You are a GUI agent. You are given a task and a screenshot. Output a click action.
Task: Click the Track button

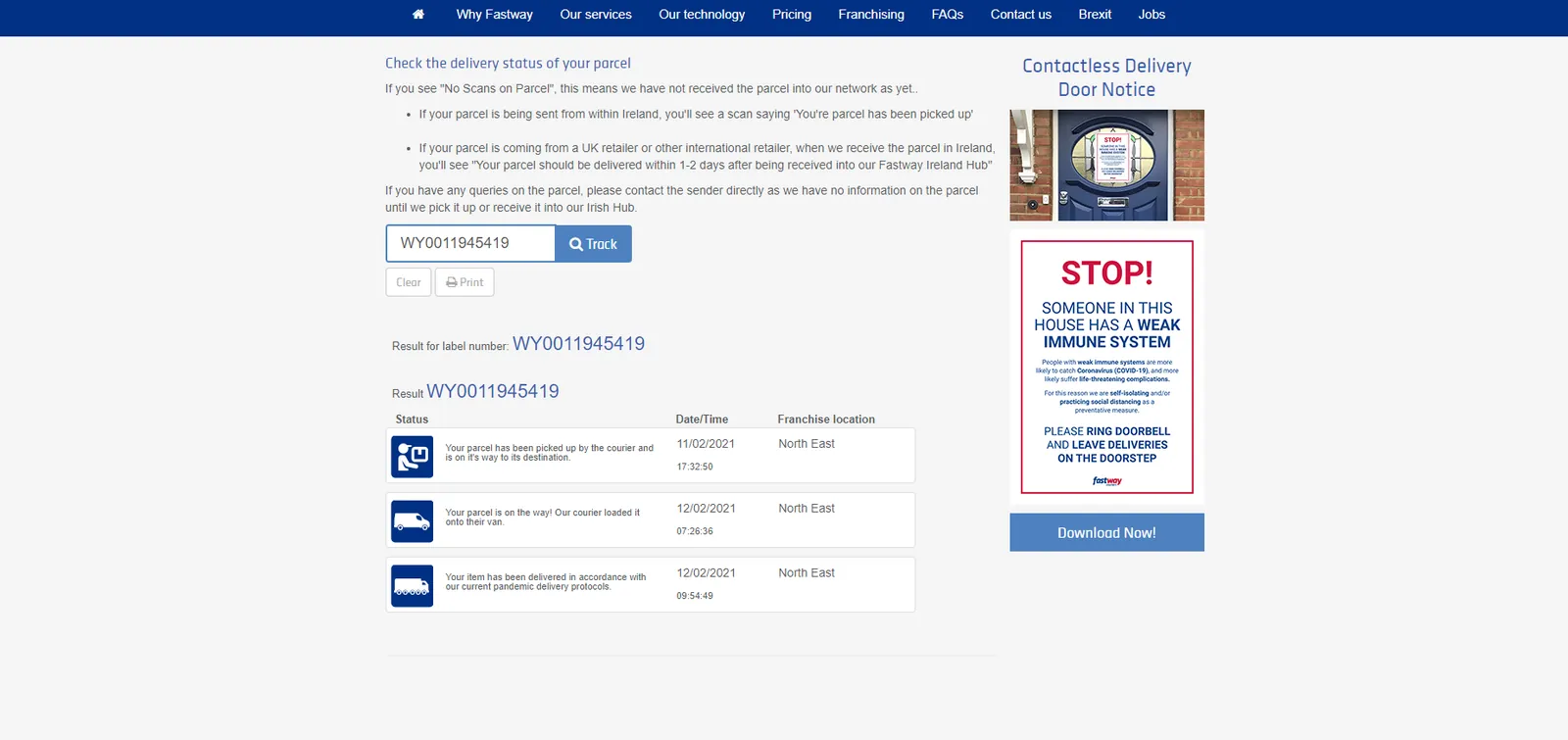[x=593, y=244]
